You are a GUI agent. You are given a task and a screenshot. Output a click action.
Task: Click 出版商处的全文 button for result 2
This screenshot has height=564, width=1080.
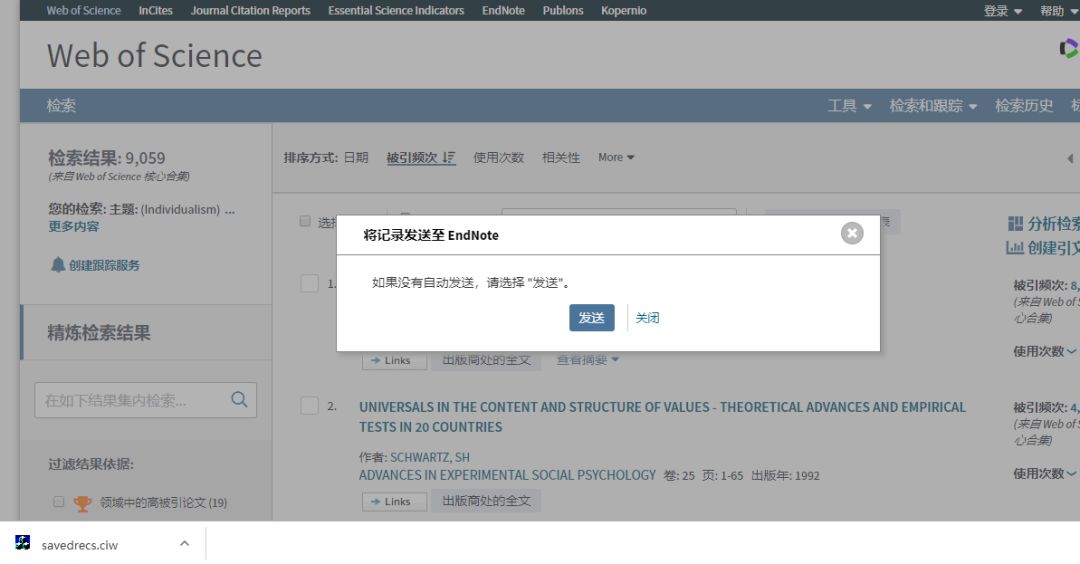[x=486, y=501]
